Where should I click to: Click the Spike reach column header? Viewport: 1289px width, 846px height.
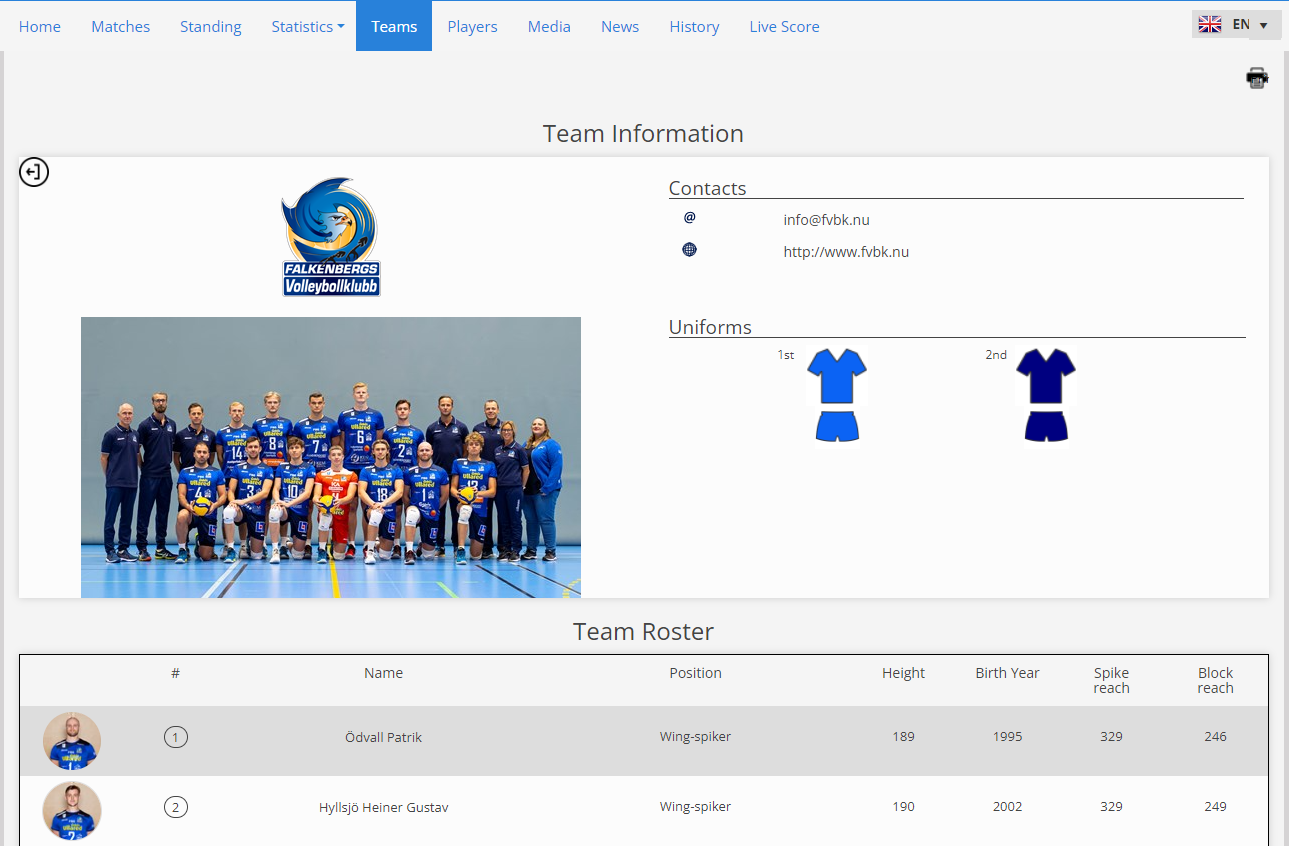coord(1112,680)
